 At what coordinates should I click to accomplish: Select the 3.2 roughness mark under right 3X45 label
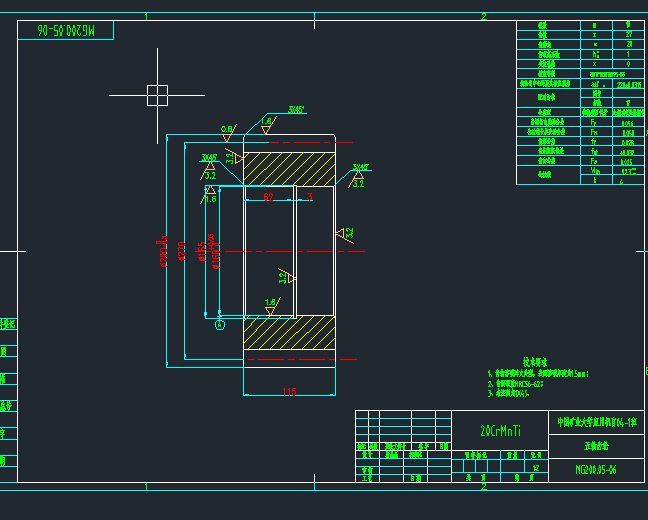click(x=357, y=180)
